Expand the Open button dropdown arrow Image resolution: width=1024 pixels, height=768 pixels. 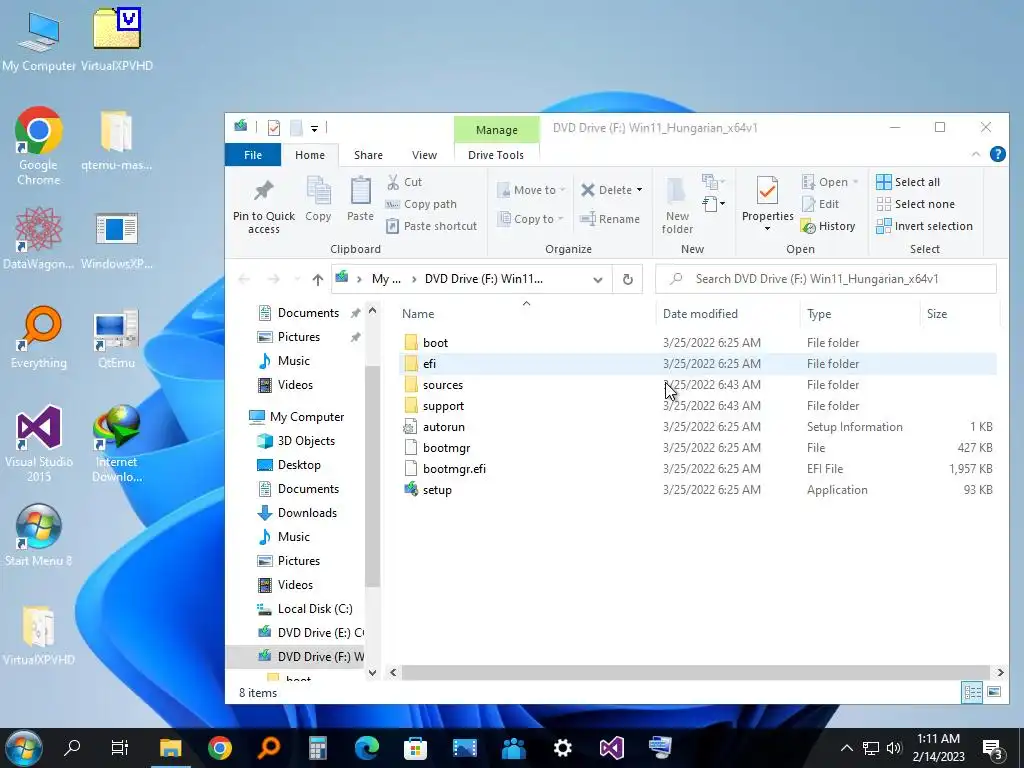click(x=855, y=182)
